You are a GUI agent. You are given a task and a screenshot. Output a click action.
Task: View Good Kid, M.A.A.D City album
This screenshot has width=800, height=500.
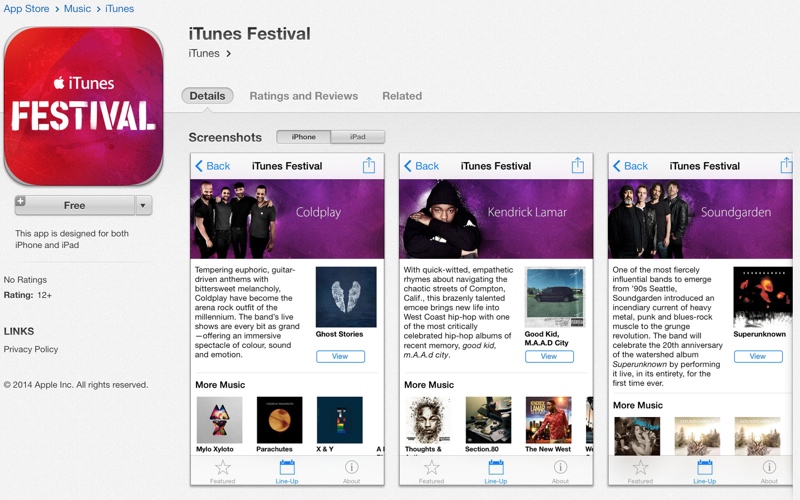point(549,356)
